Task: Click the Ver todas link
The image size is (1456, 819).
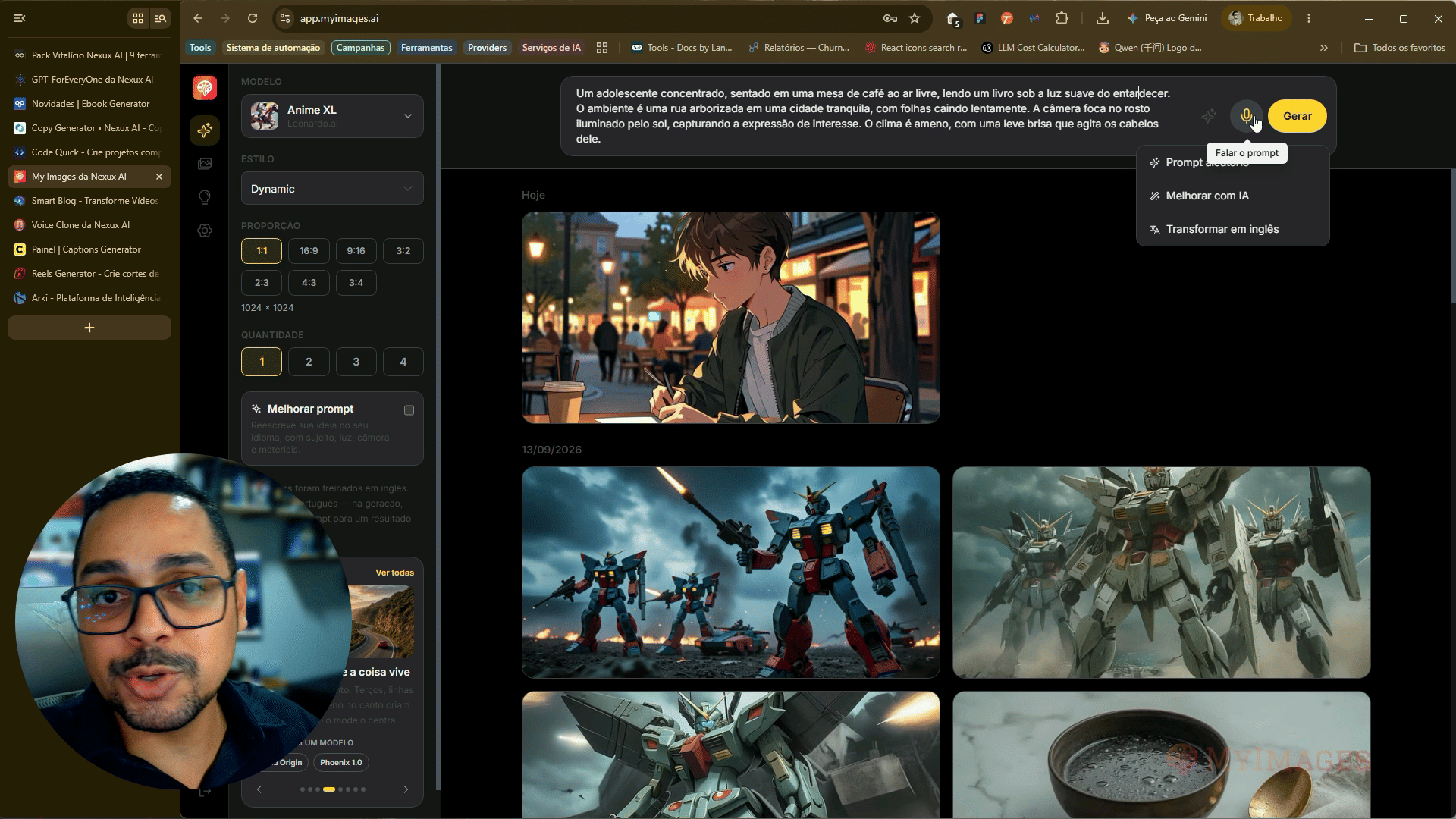Action: [395, 573]
